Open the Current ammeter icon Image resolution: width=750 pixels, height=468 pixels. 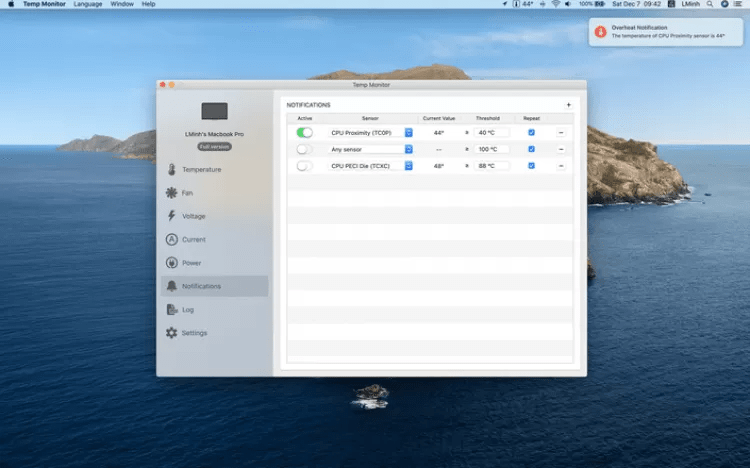tap(172, 240)
